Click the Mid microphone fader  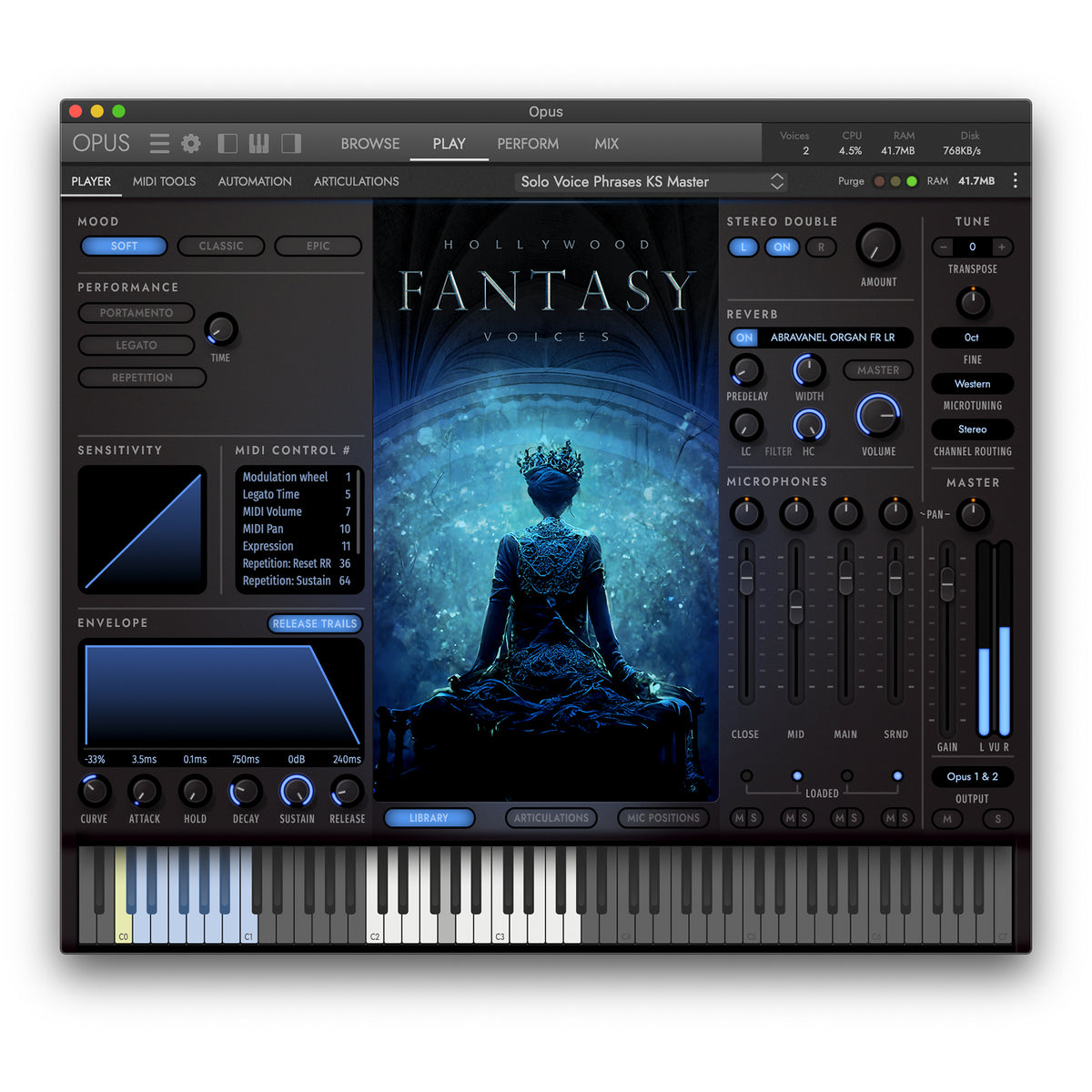pos(796,607)
